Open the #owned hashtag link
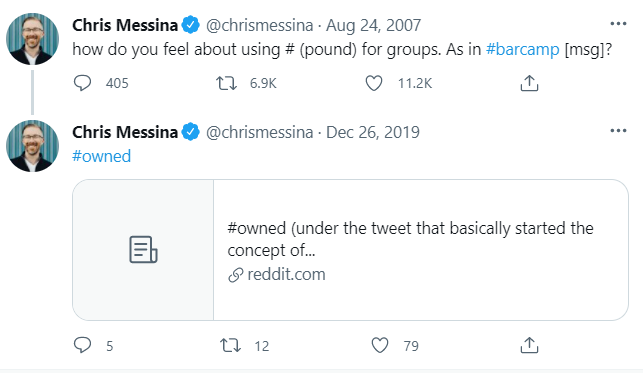Image resolution: width=643 pixels, height=373 pixels. [x=101, y=156]
